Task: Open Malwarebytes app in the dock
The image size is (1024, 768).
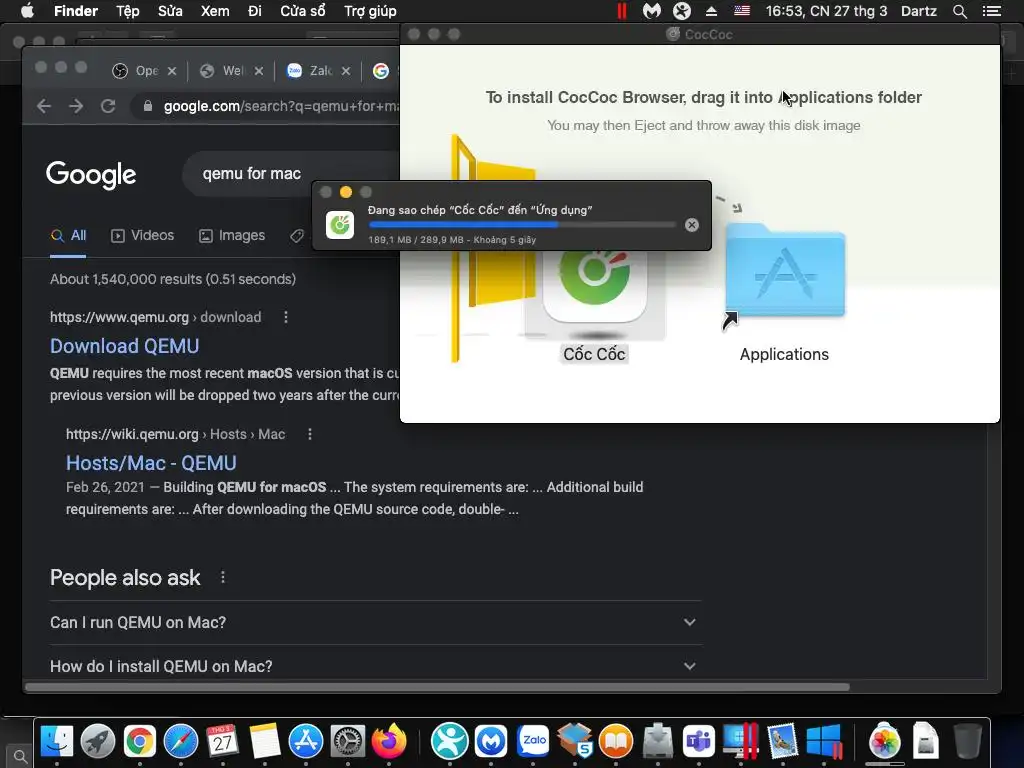Action: pyautogui.click(x=491, y=741)
